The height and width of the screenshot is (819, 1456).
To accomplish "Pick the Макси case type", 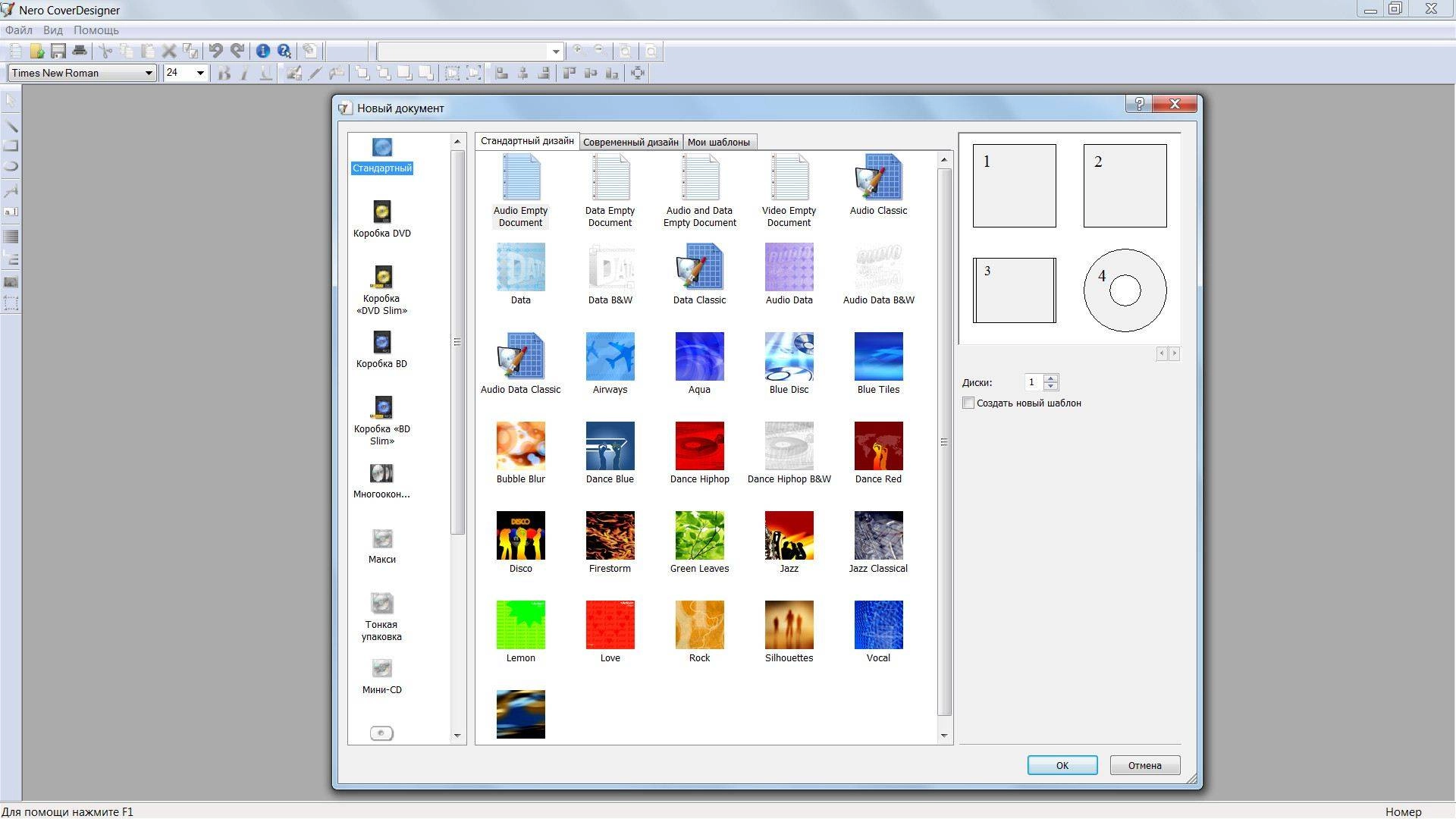I will click(381, 546).
